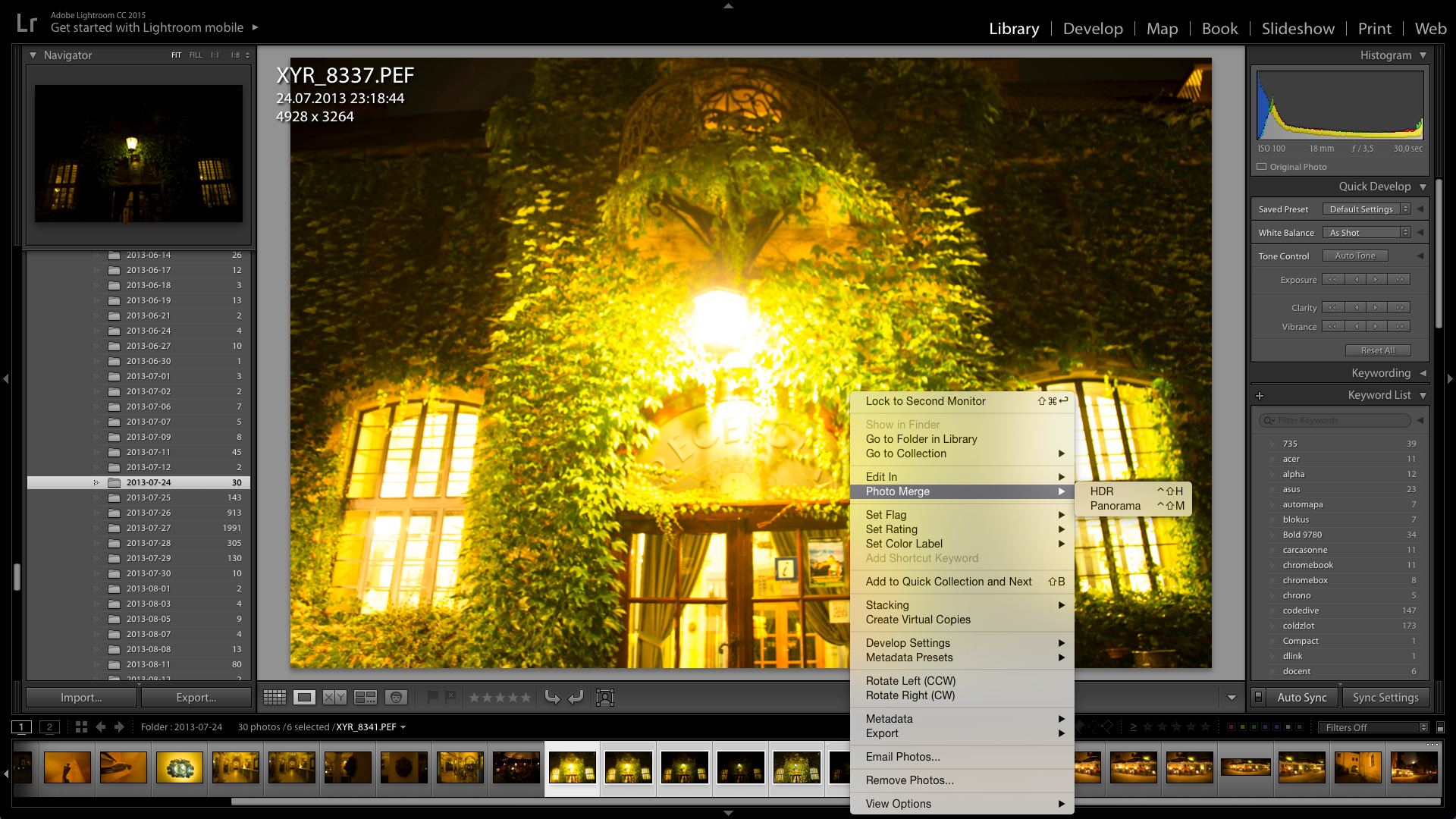Image resolution: width=1456 pixels, height=819 pixels.
Task: Rotate photo counterclockwise using toolbar arrow
Action: 552,697
